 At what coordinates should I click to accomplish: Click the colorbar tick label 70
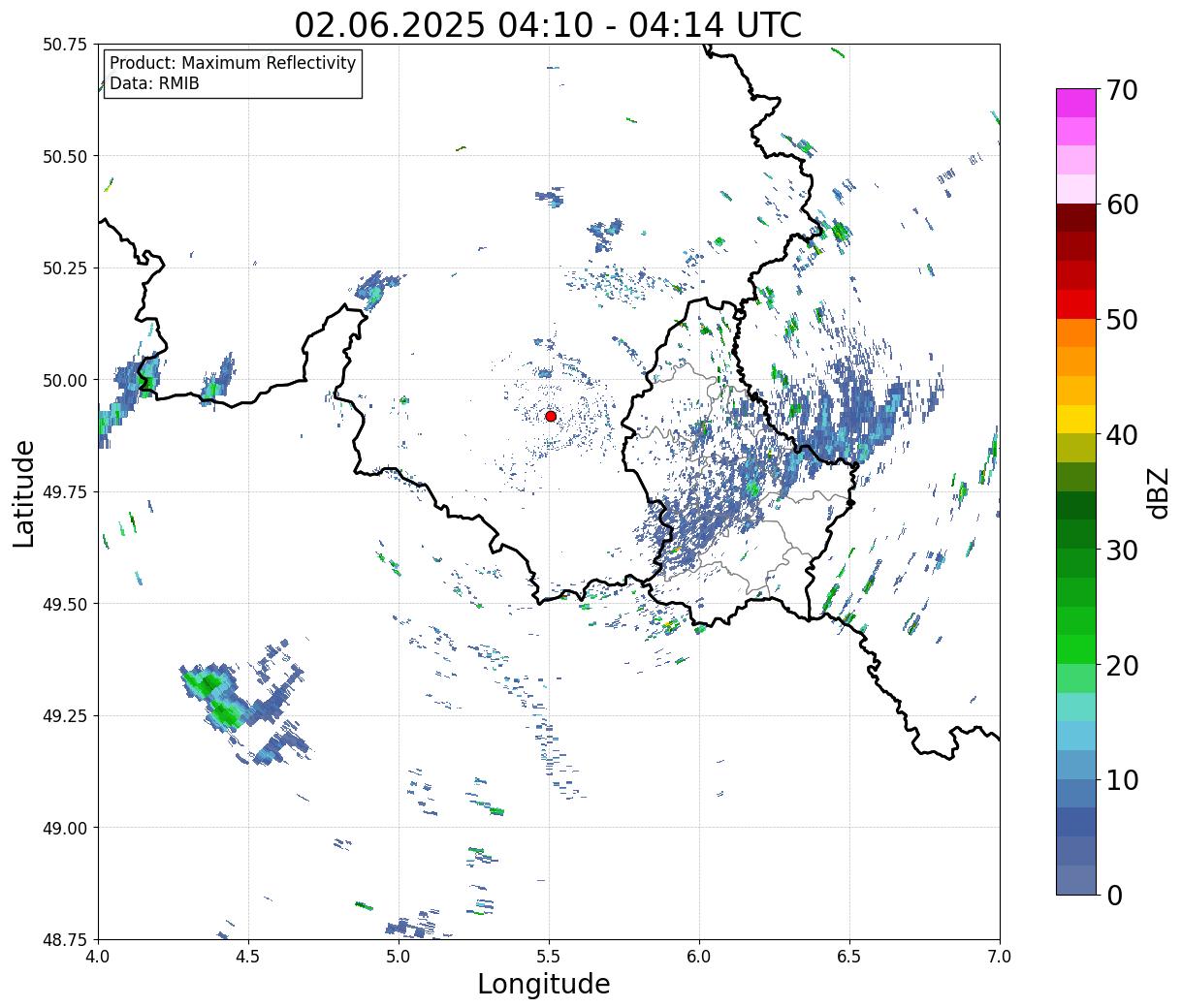pyautogui.click(x=1122, y=90)
